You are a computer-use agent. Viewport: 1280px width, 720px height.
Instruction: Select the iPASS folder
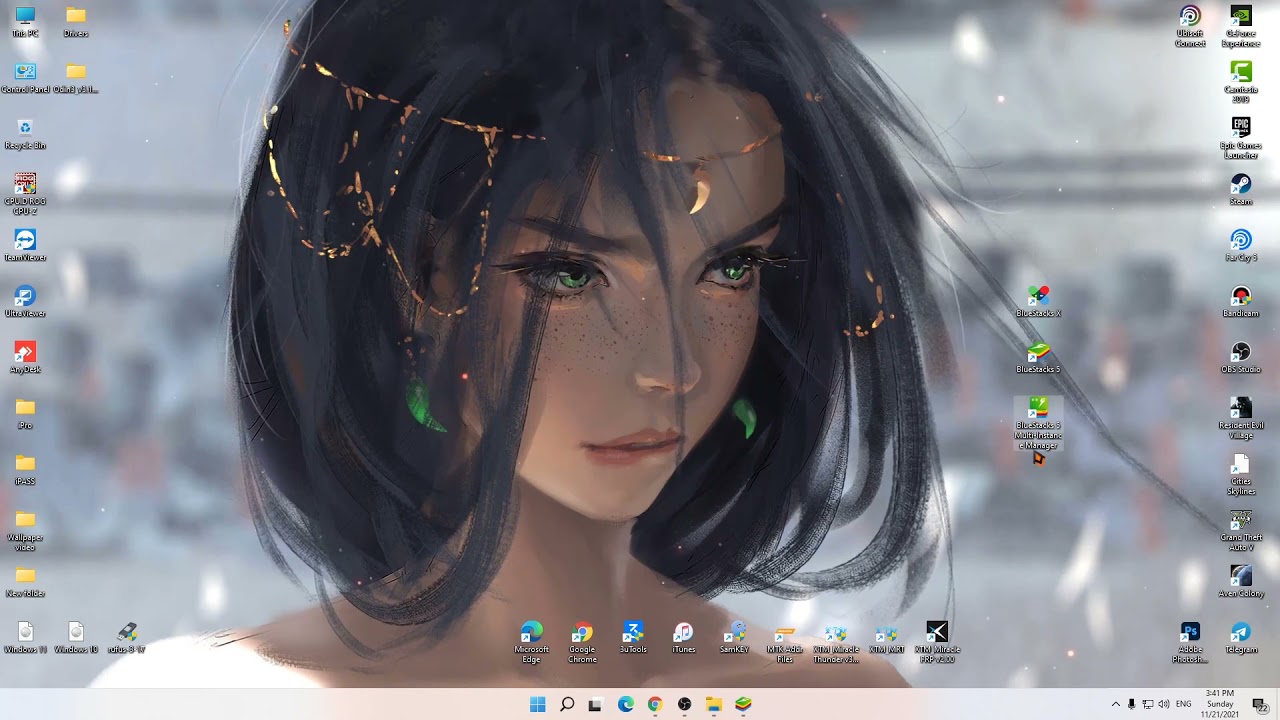click(x=25, y=470)
